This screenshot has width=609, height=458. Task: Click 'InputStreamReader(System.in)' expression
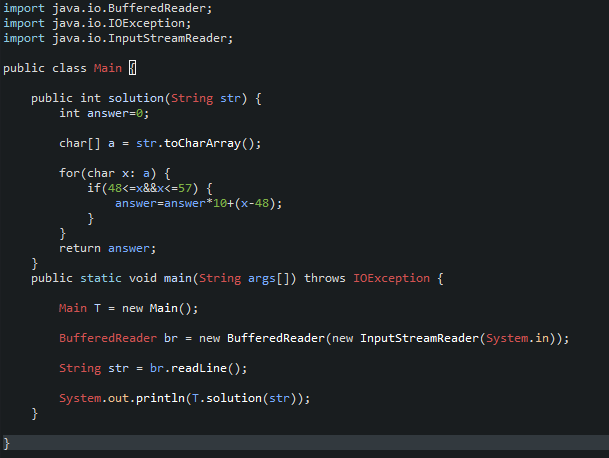click(458, 339)
